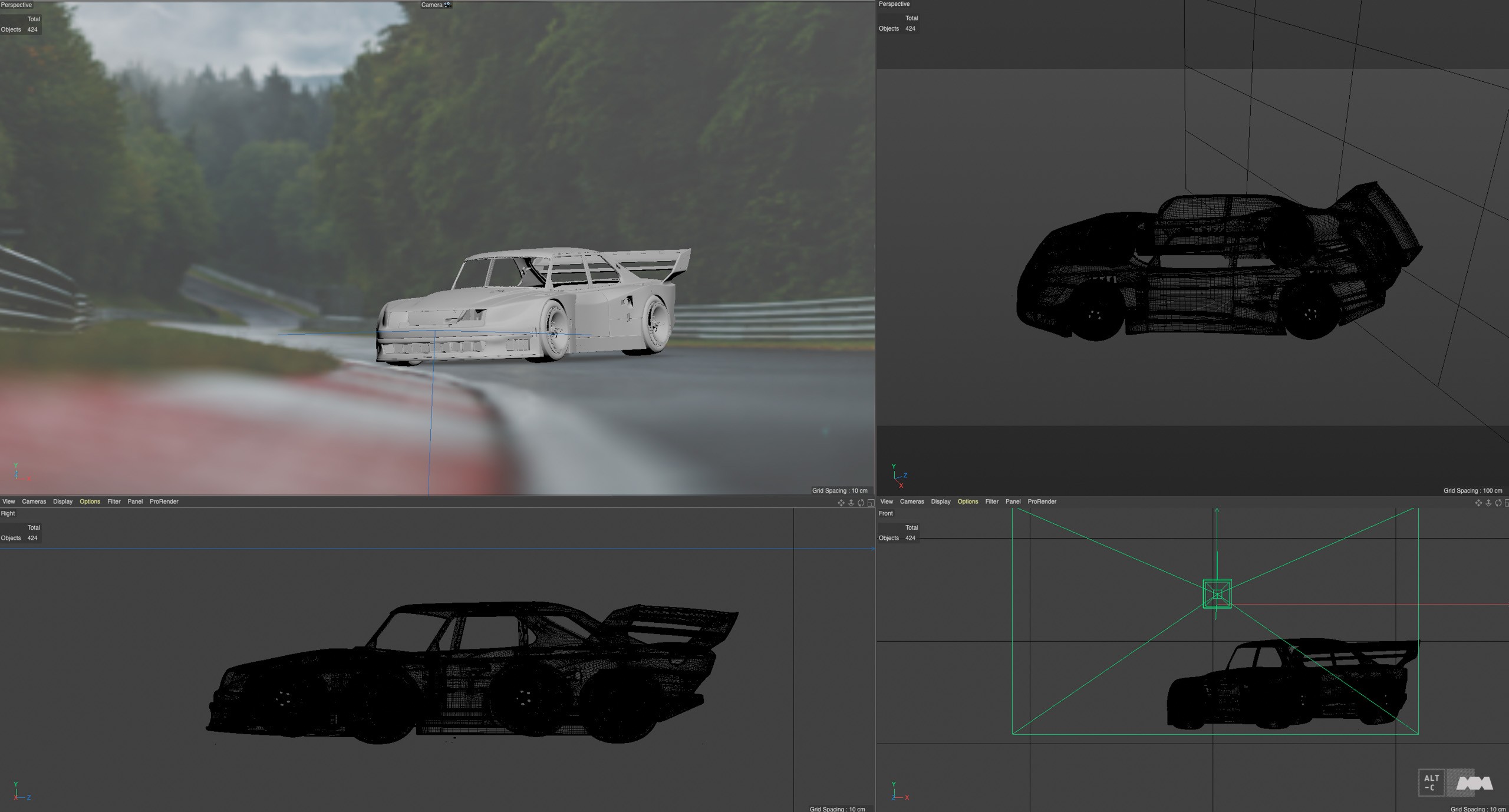This screenshot has width=1509, height=812.
Task: Click the dolly zoom icon in Right viewport
Action: click(x=851, y=503)
